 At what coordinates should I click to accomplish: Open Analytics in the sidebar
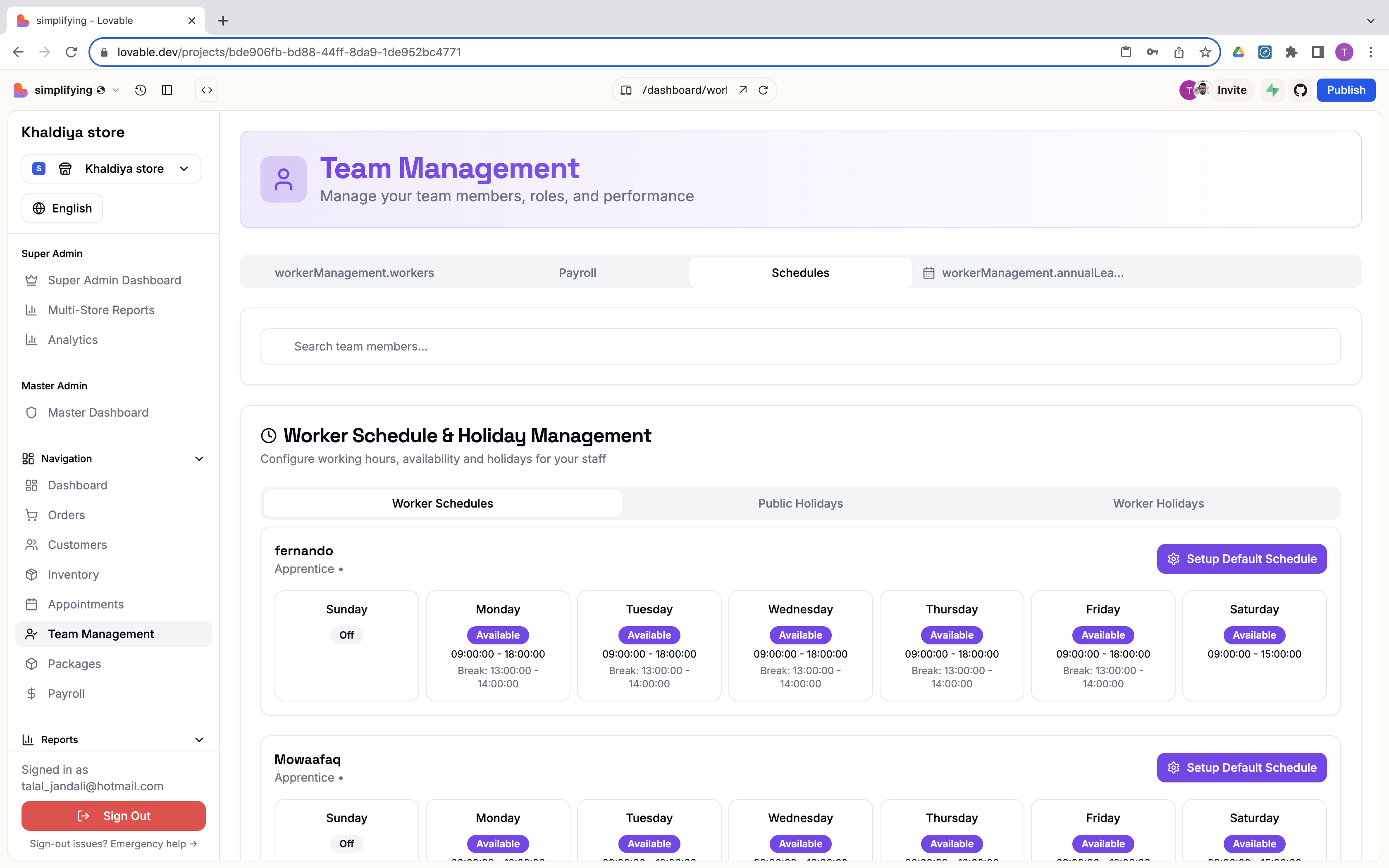tap(114, 340)
